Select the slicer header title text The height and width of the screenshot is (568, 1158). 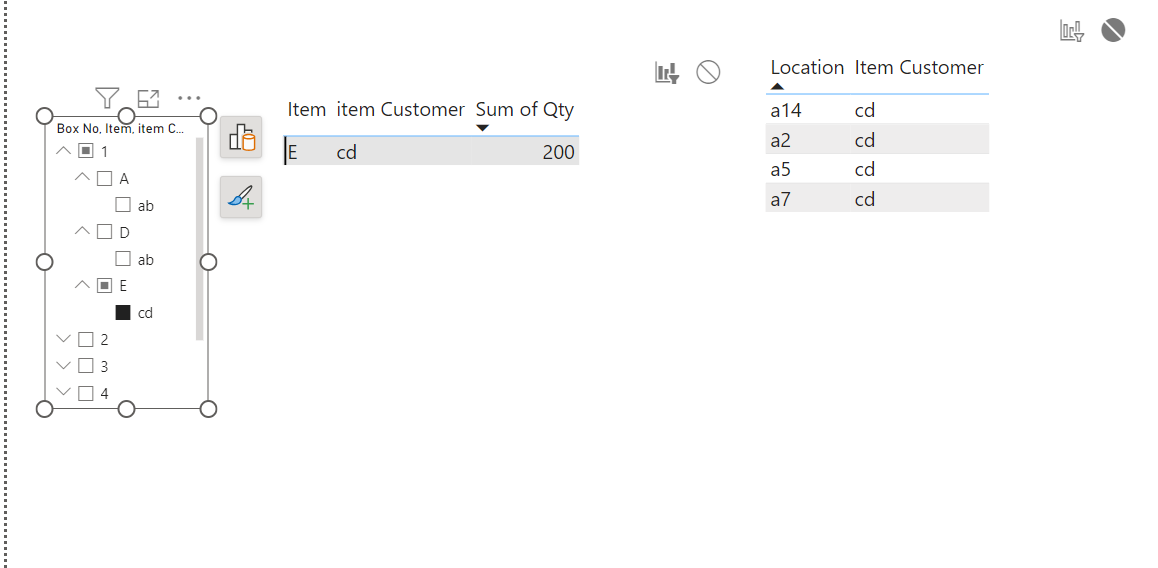tap(120, 129)
